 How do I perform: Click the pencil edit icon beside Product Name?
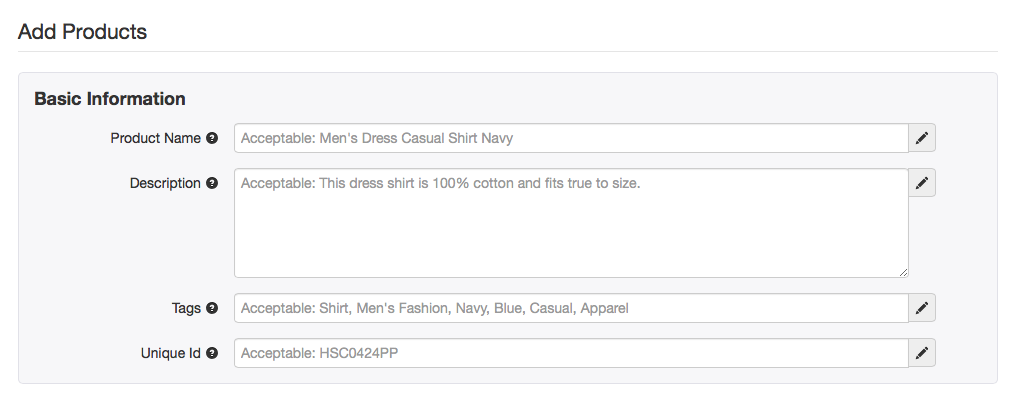pos(922,138)
